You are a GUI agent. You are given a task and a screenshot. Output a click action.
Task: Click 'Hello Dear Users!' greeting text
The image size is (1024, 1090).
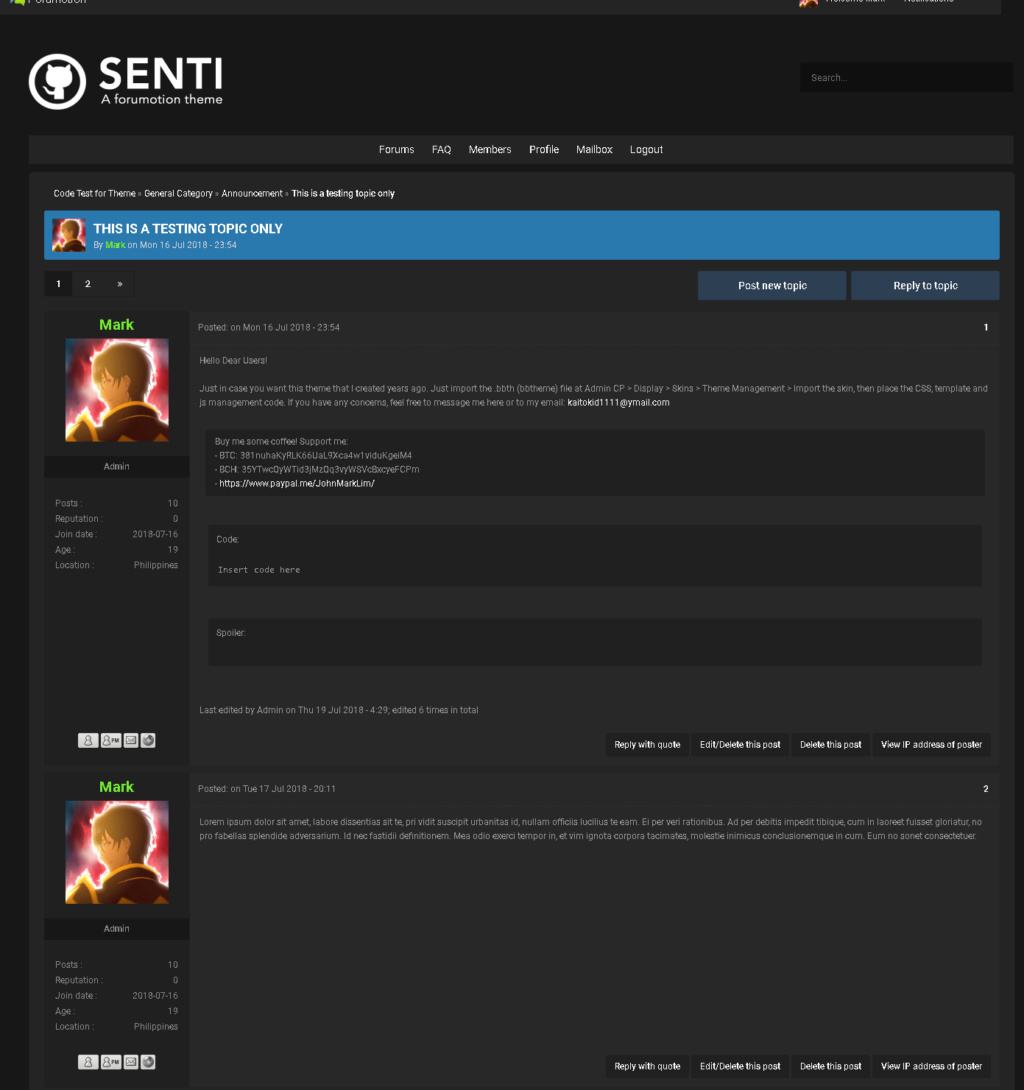tap(234, 360)
